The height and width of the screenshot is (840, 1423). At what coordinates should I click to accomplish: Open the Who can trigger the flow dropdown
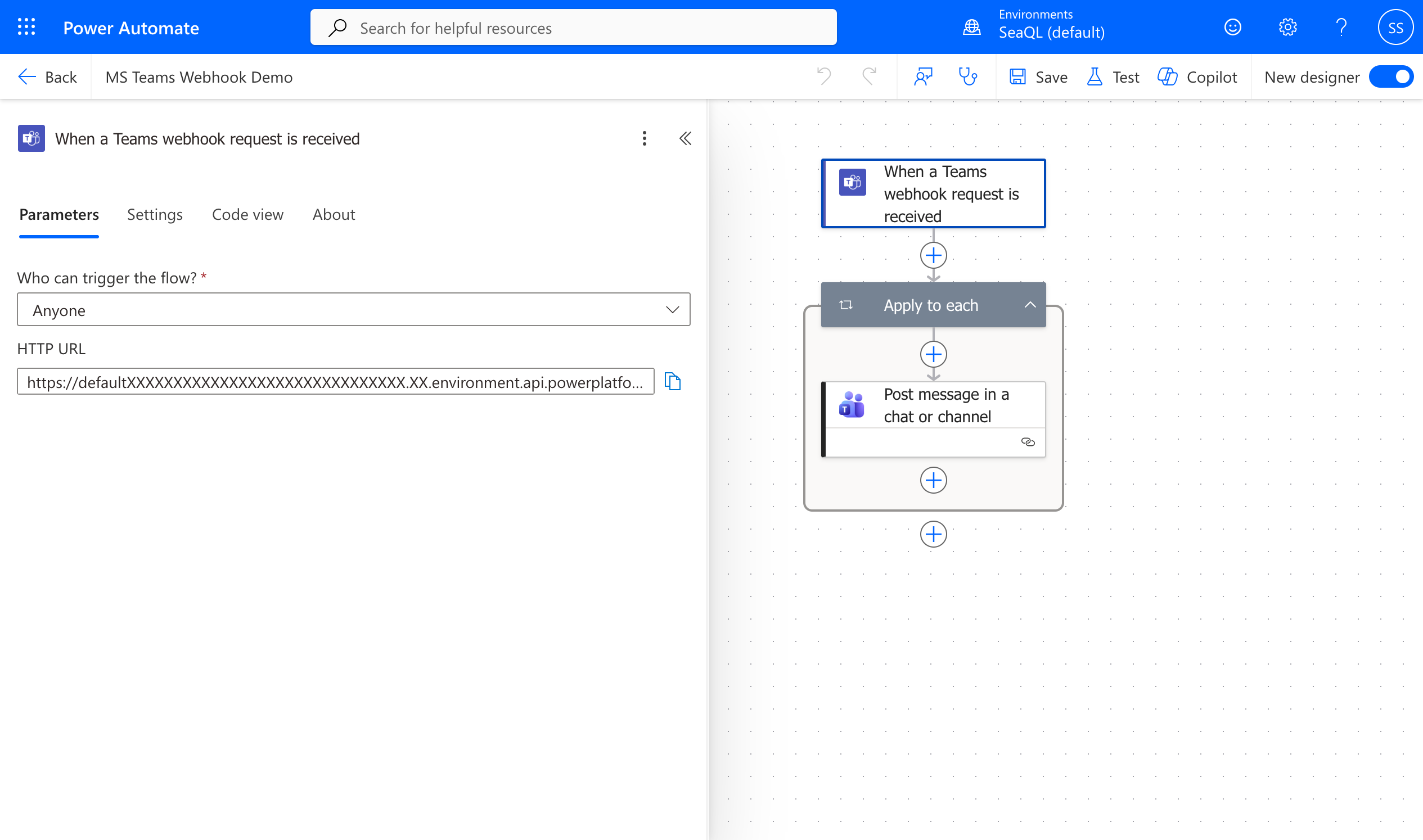[353, 310]
